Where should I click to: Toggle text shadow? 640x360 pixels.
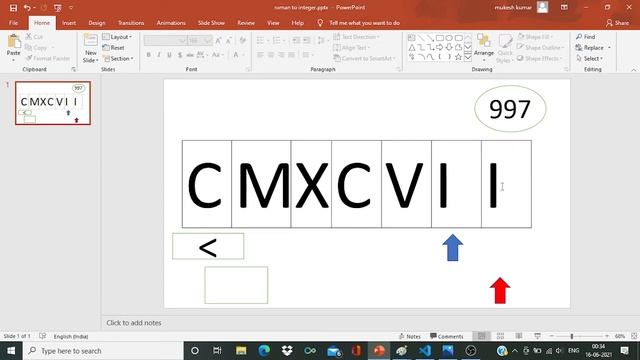point(180,55)
